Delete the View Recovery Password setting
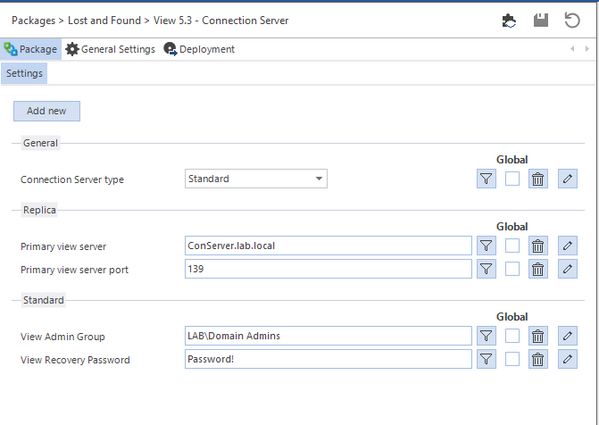The width and height of the screenshot is (599, 425). tap(538, 359)
